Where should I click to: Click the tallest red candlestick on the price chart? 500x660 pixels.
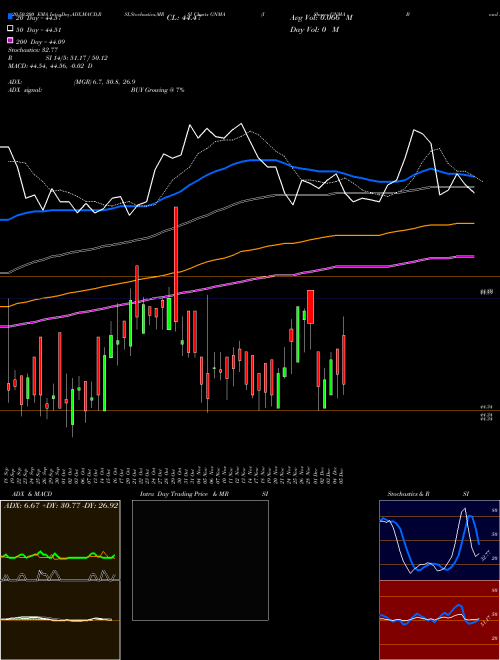coord(176,264)
